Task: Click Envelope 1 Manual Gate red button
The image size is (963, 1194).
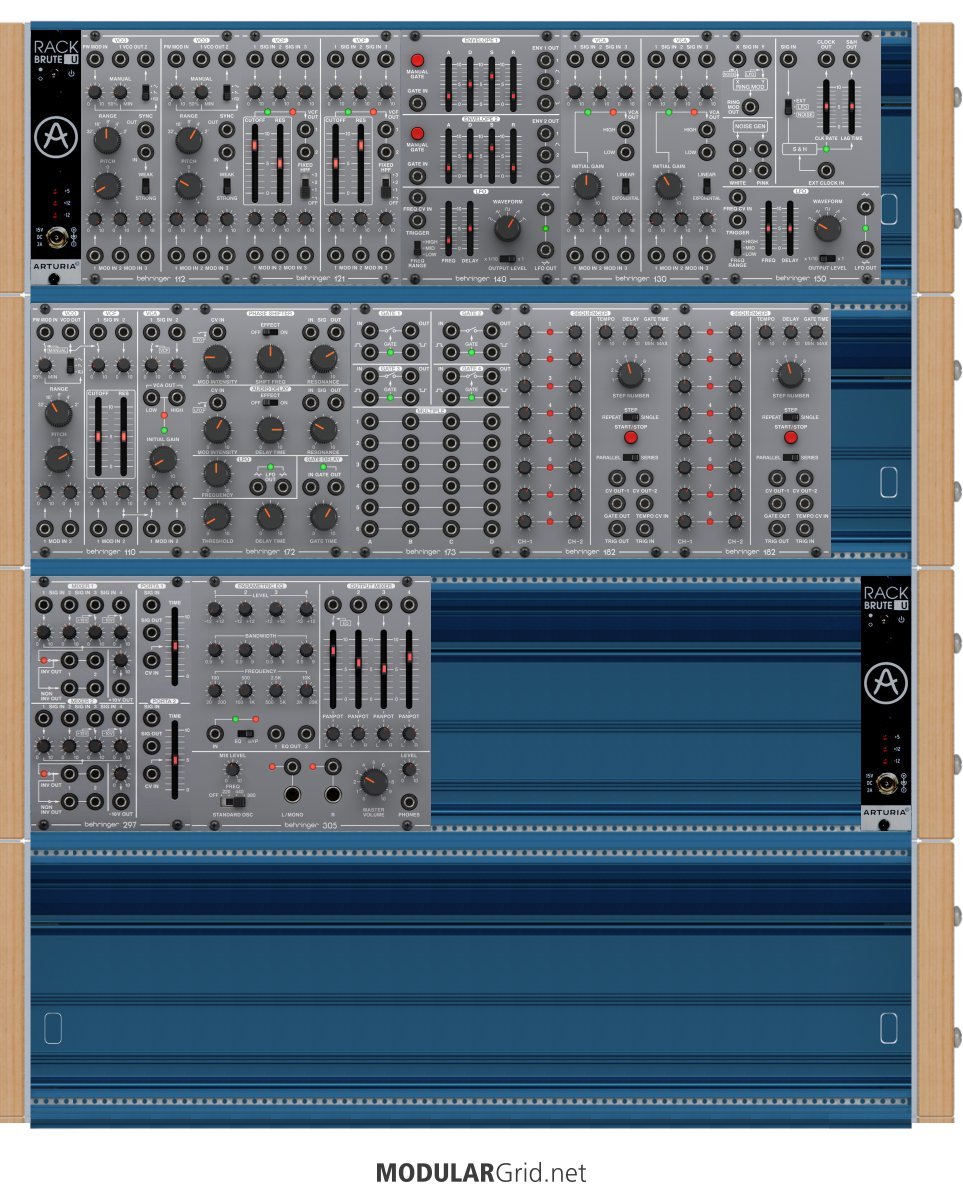Action: (417, 60)
